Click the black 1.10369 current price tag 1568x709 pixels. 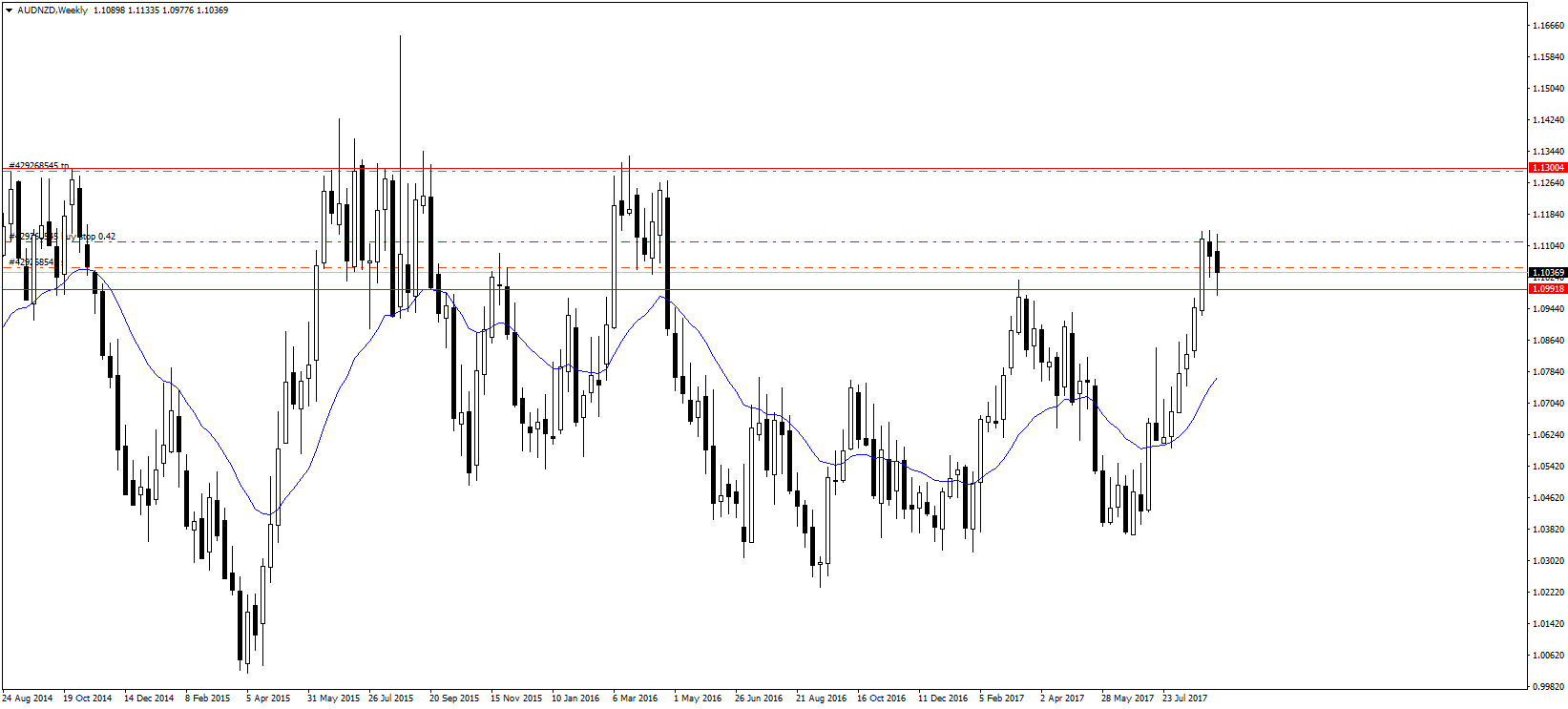click(1547, 273)
